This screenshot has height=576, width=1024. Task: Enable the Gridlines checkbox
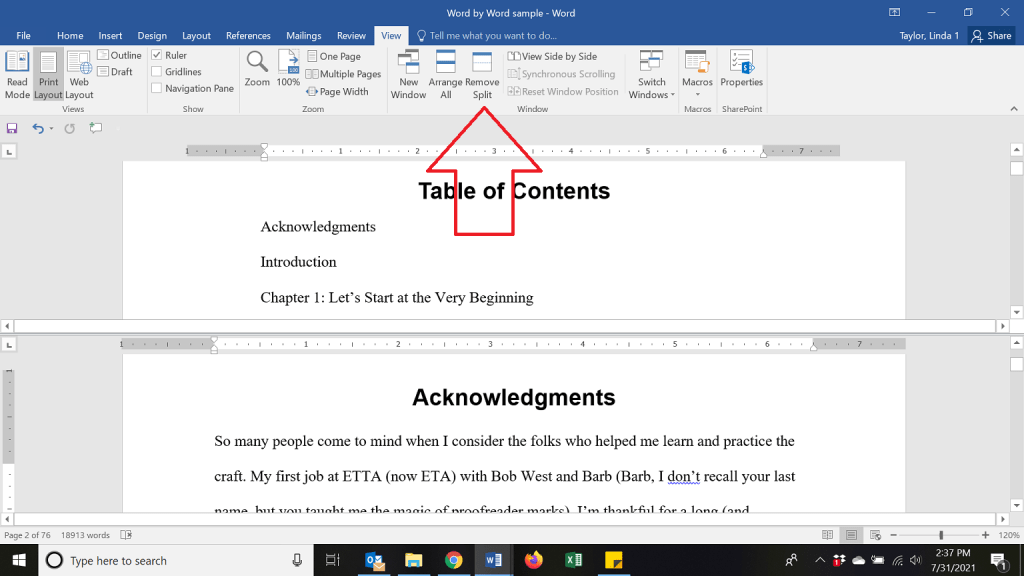(x=157, y=72)
